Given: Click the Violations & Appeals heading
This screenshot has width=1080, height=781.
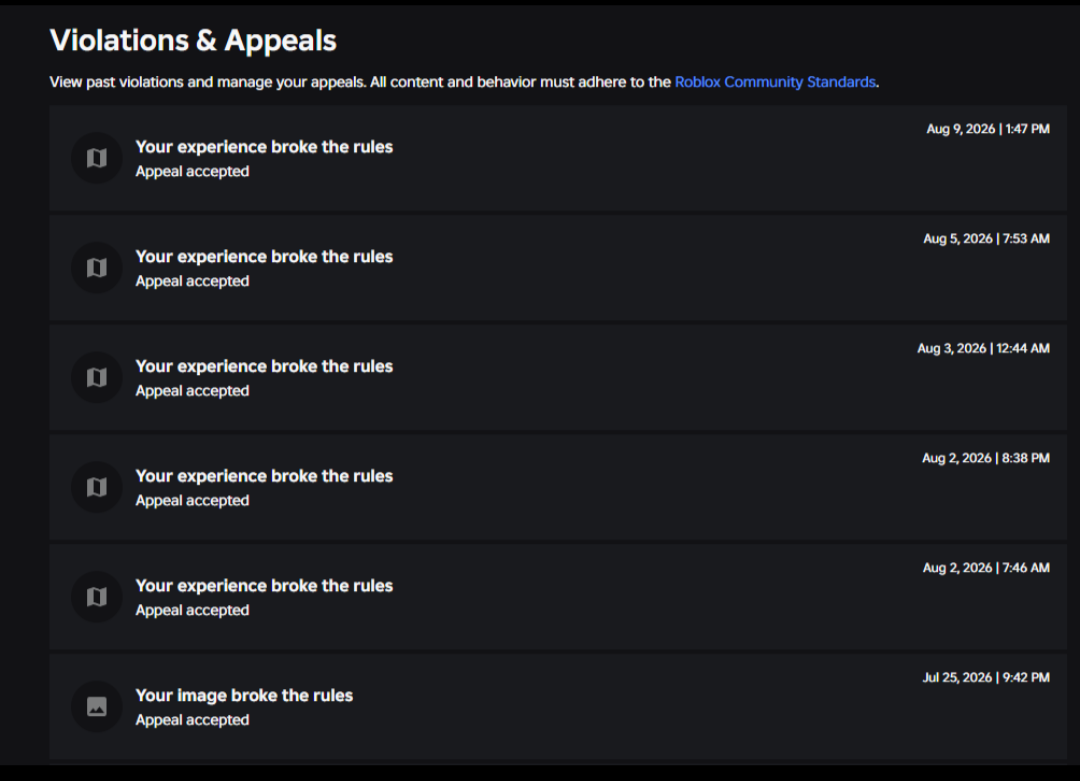Looking at the screenshot, I should (194, 40).
